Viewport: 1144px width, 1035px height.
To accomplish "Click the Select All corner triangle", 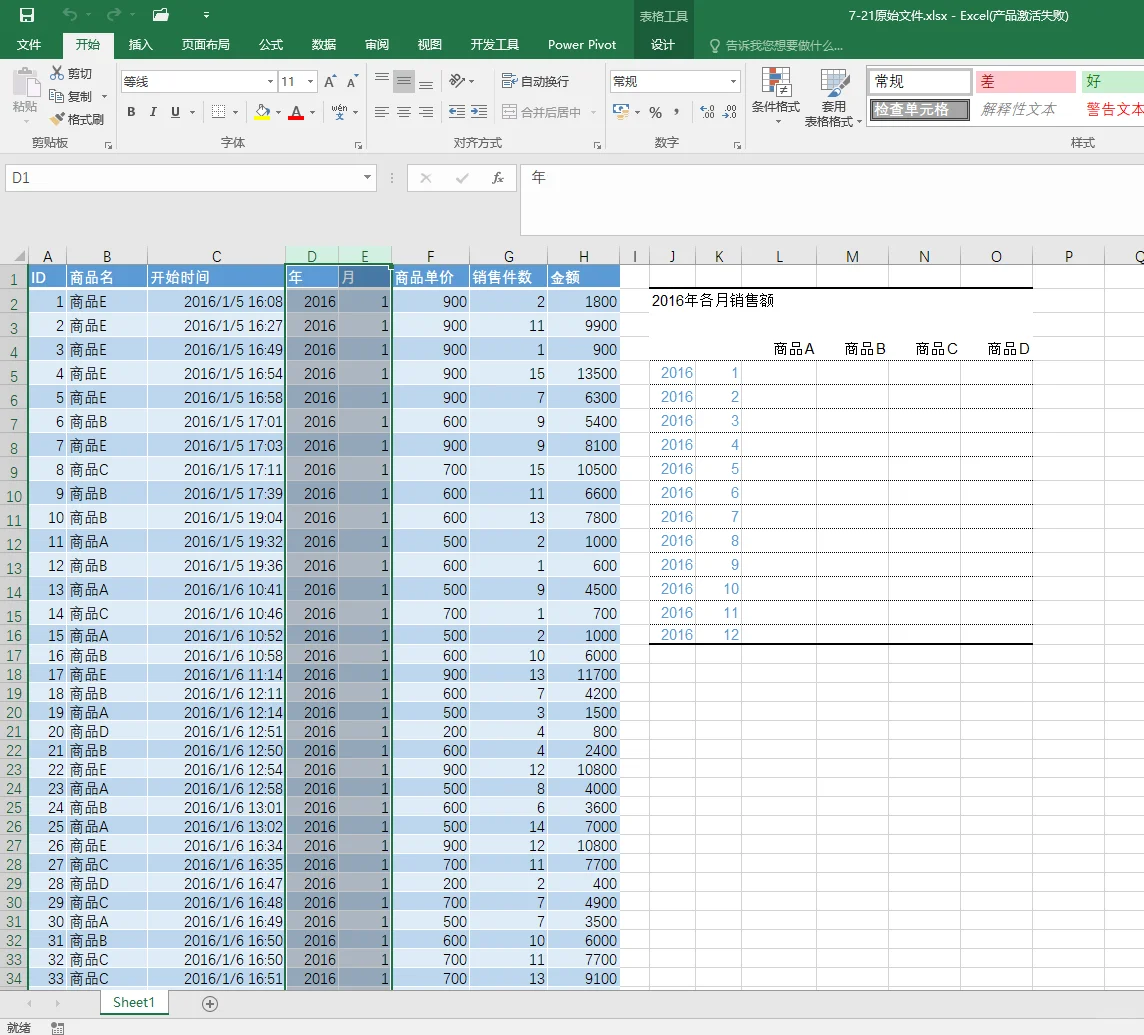I will (19, 255).
